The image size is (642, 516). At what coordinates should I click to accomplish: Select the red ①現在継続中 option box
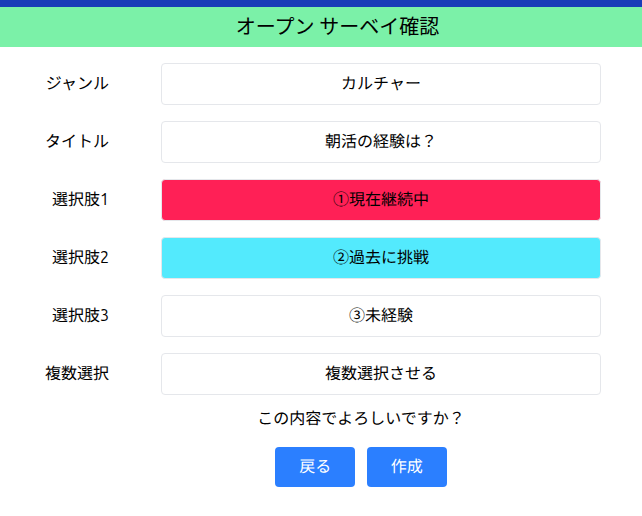click(380, 200)
